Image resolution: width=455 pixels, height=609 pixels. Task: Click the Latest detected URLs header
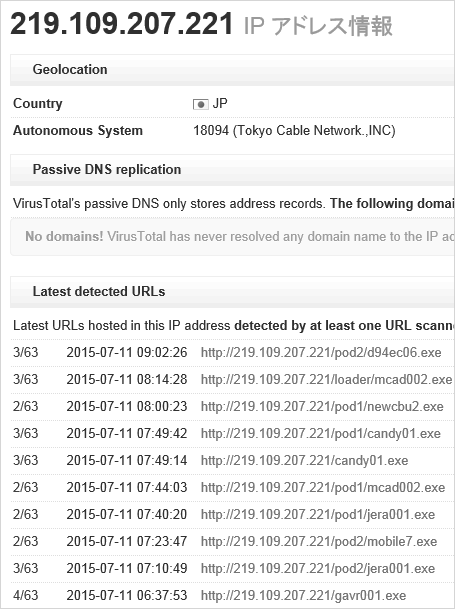232,292
